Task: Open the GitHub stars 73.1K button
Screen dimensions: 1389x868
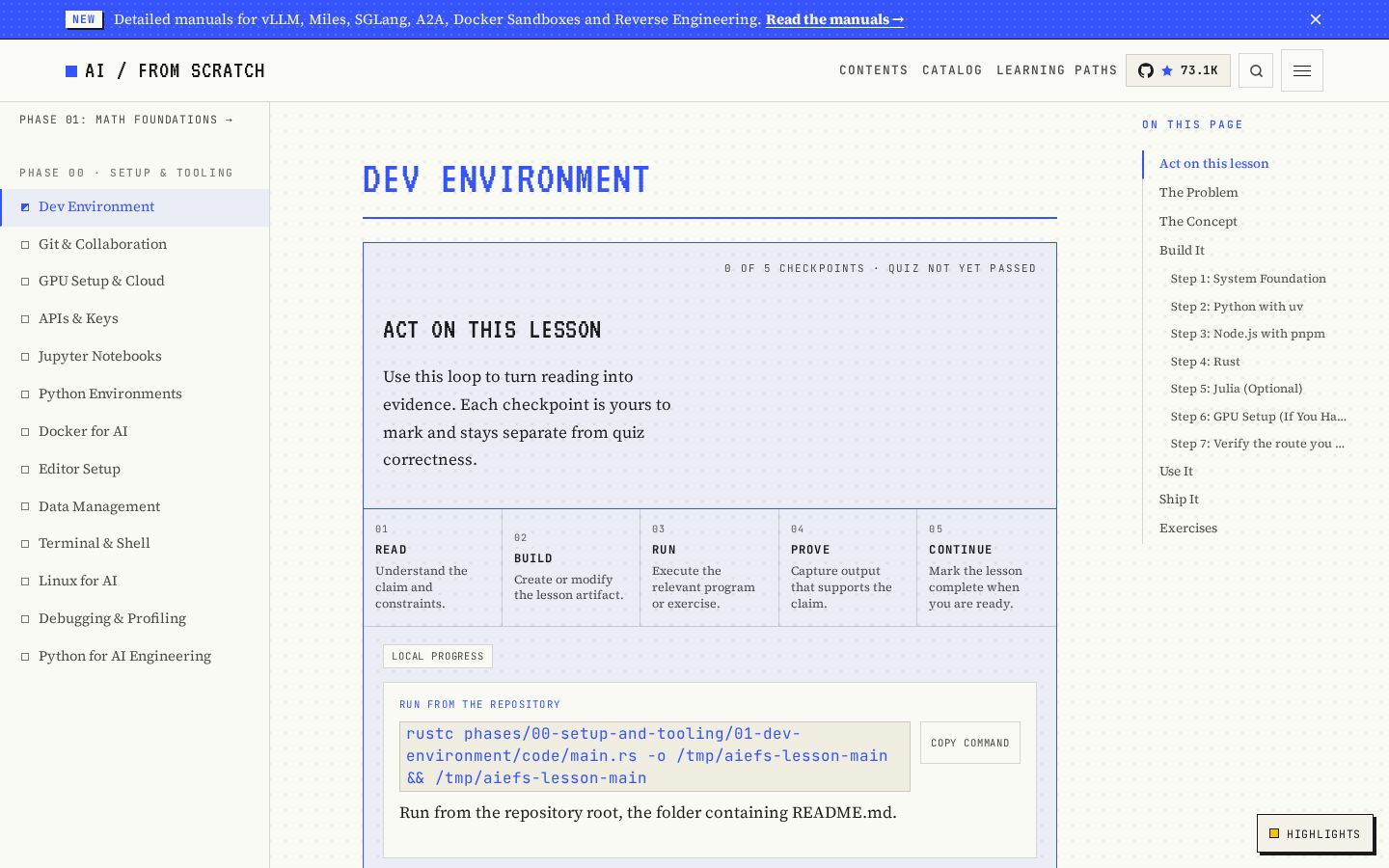Action: (x=1178, y=70)
